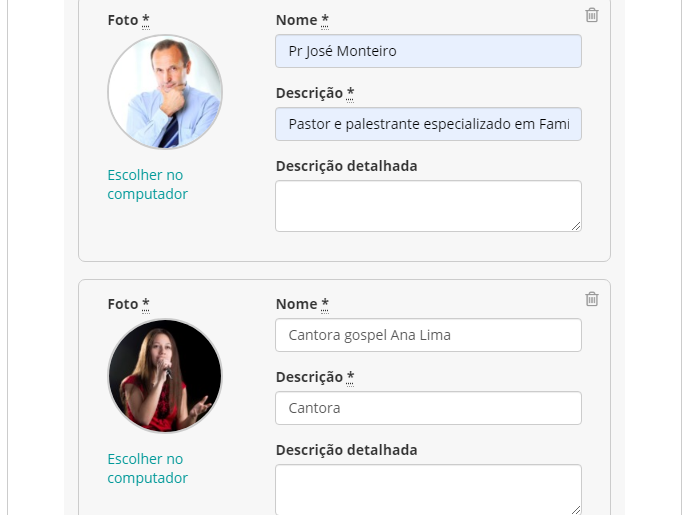
Task: Click 'Descrição detalhada' label in Ana Lima card
Action: pyautogui.click(x=347, y=450)
